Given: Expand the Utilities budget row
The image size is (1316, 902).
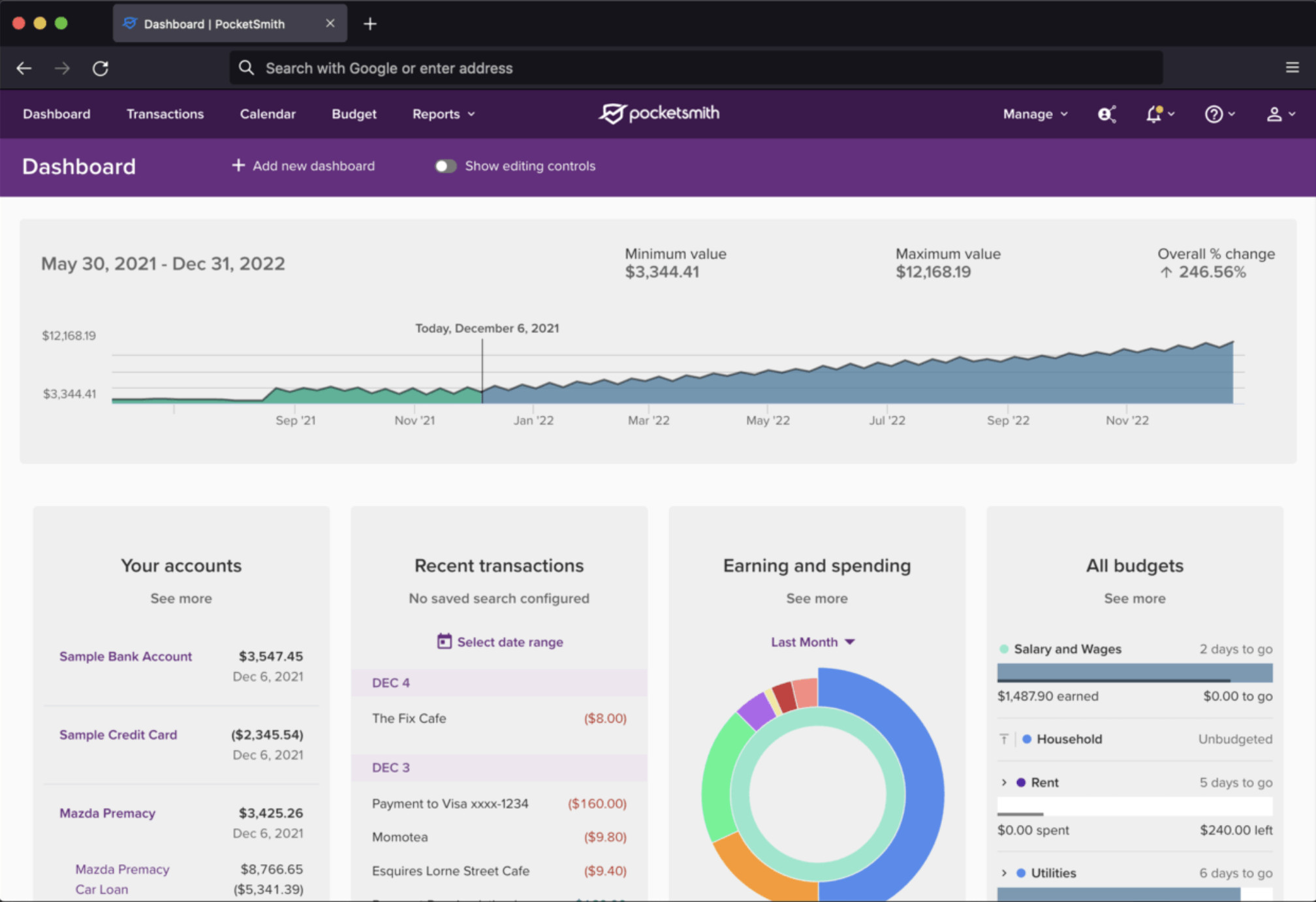Looking at the screenshot, I should coord(1004,873).
